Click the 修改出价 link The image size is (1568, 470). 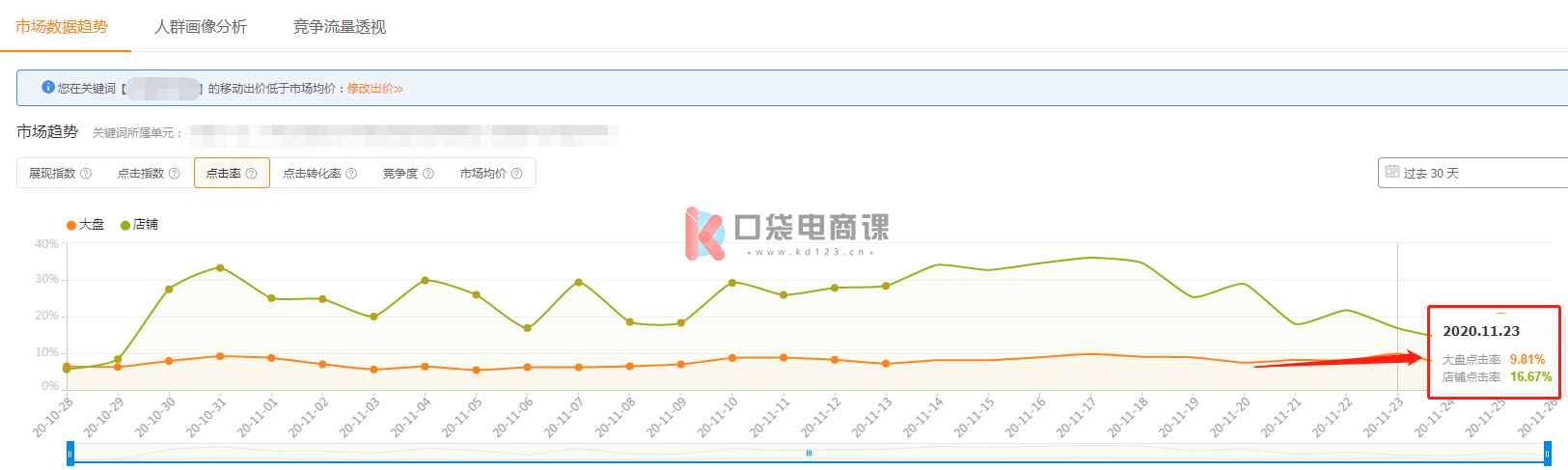374,89
